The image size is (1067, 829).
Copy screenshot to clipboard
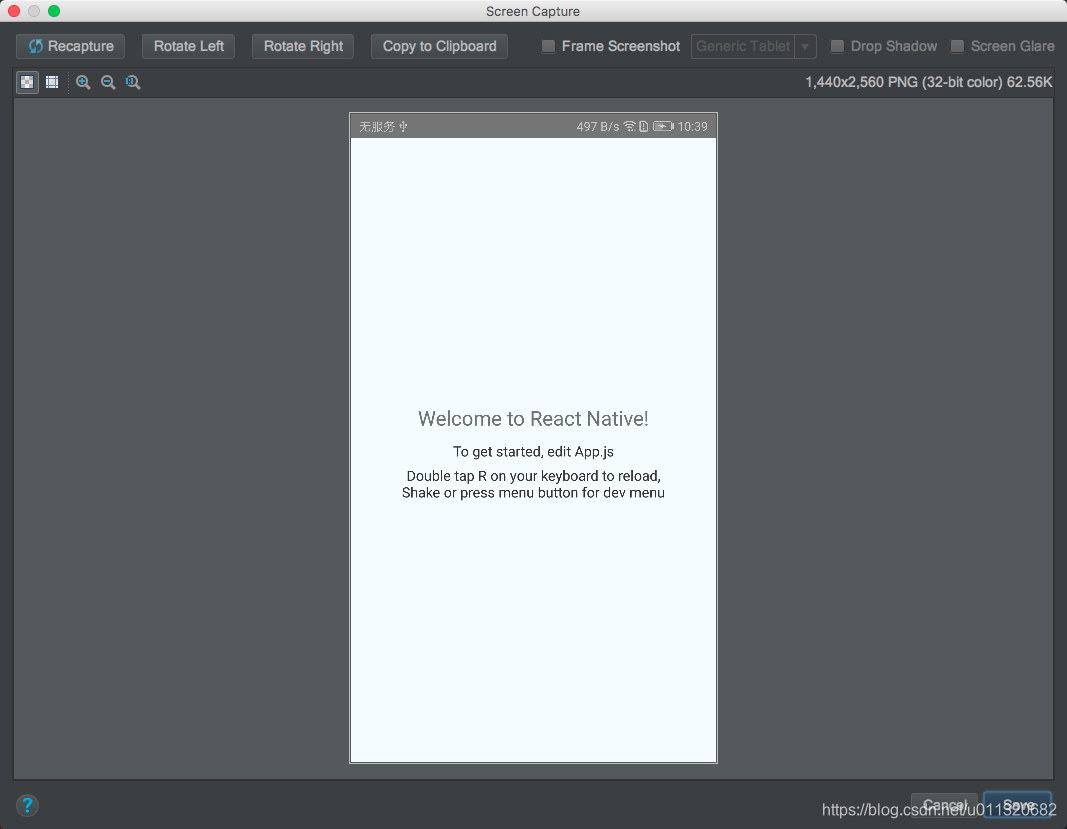(439, 46)
